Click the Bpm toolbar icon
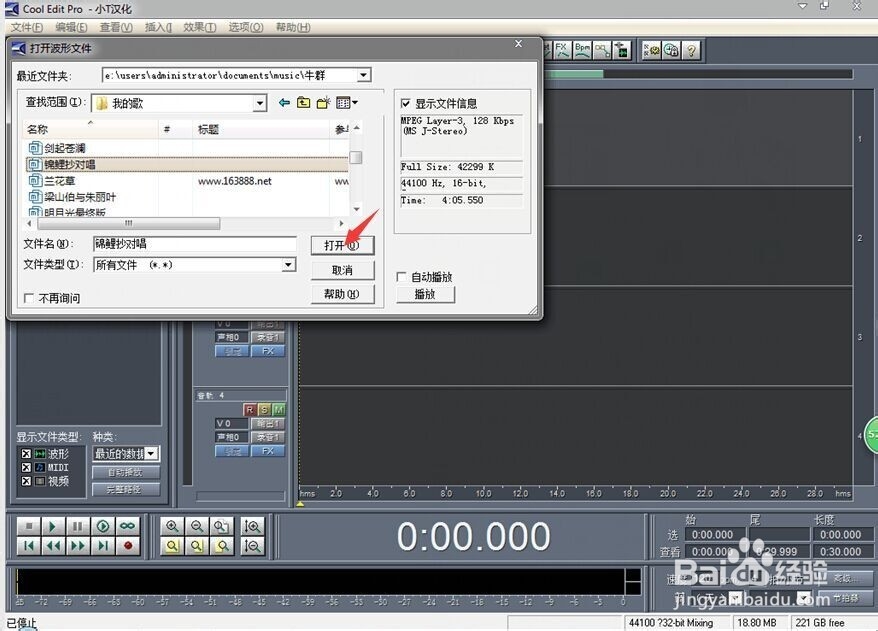The height and width of the screenshot is (631, 878). [x=582, y=50]
